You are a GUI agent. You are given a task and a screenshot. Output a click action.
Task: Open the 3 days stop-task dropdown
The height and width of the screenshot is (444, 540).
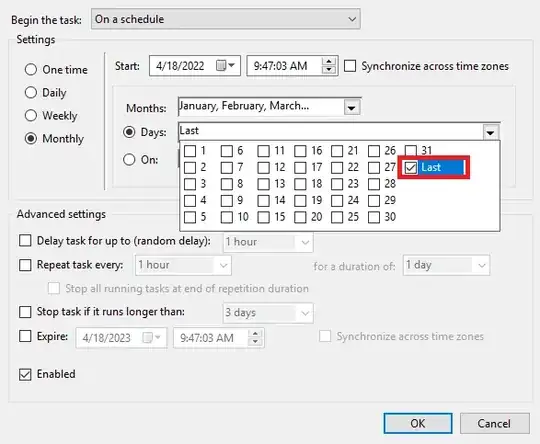[x=268, y=313]
